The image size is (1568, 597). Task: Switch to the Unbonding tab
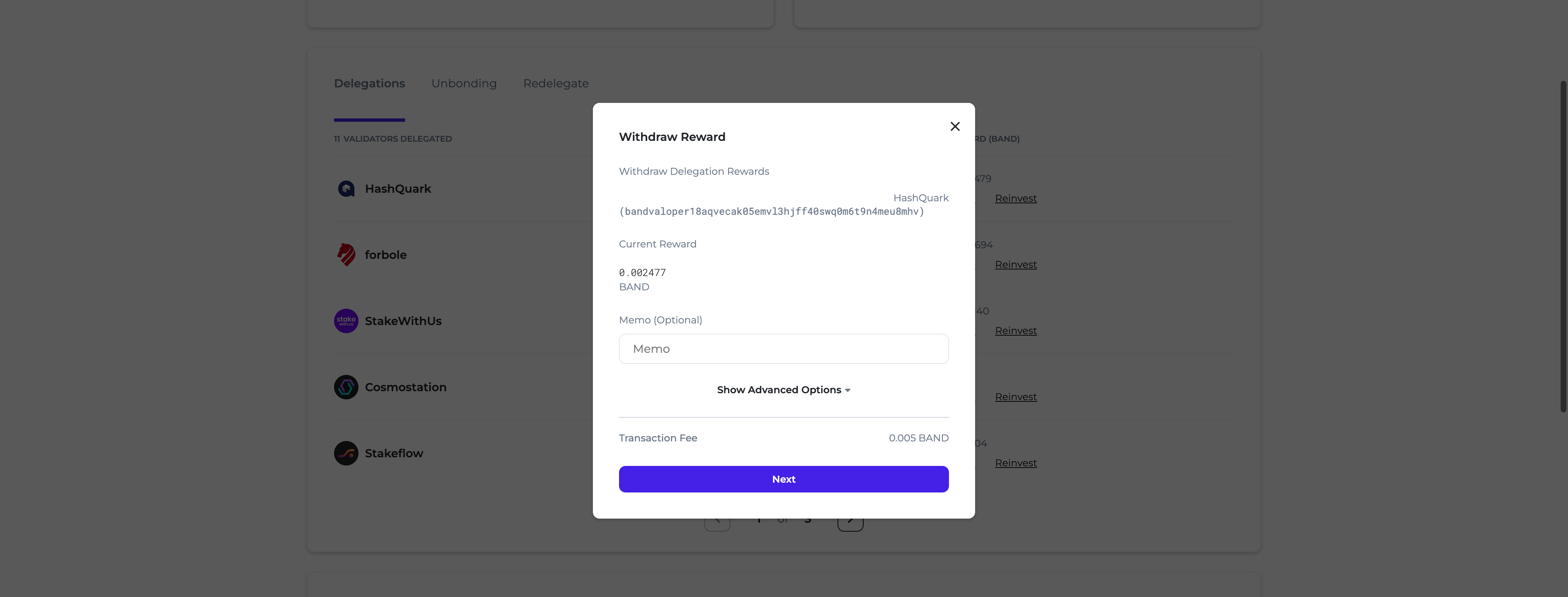[464, 83]
